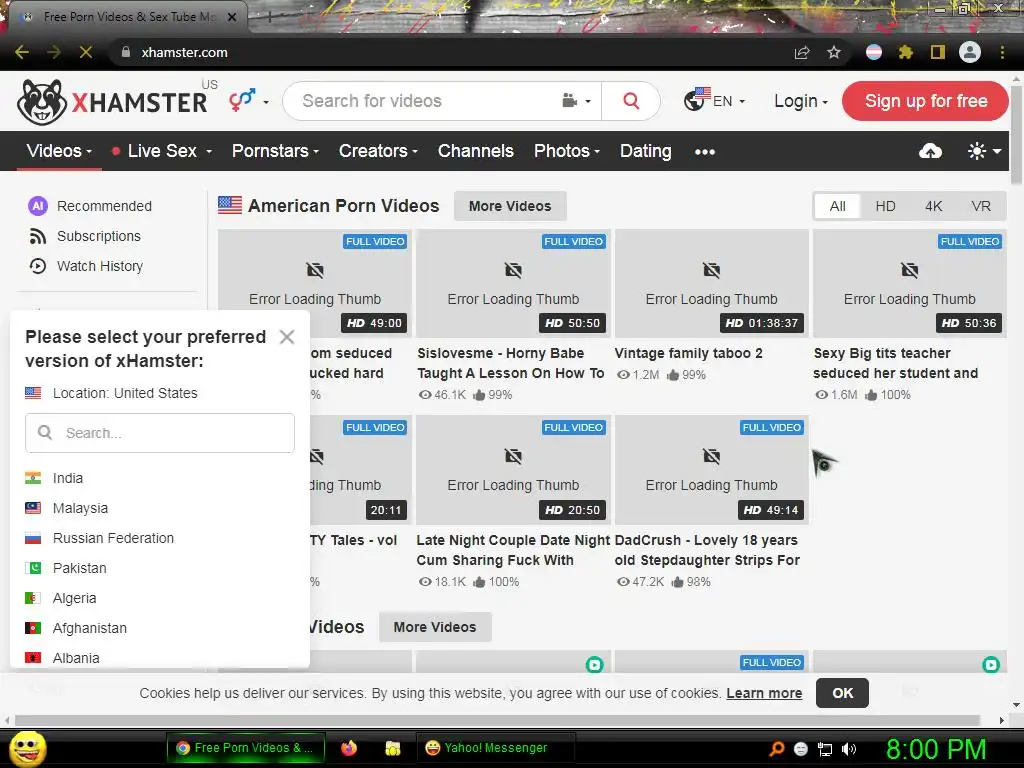Open the Videos menu

tap(59, 151)
